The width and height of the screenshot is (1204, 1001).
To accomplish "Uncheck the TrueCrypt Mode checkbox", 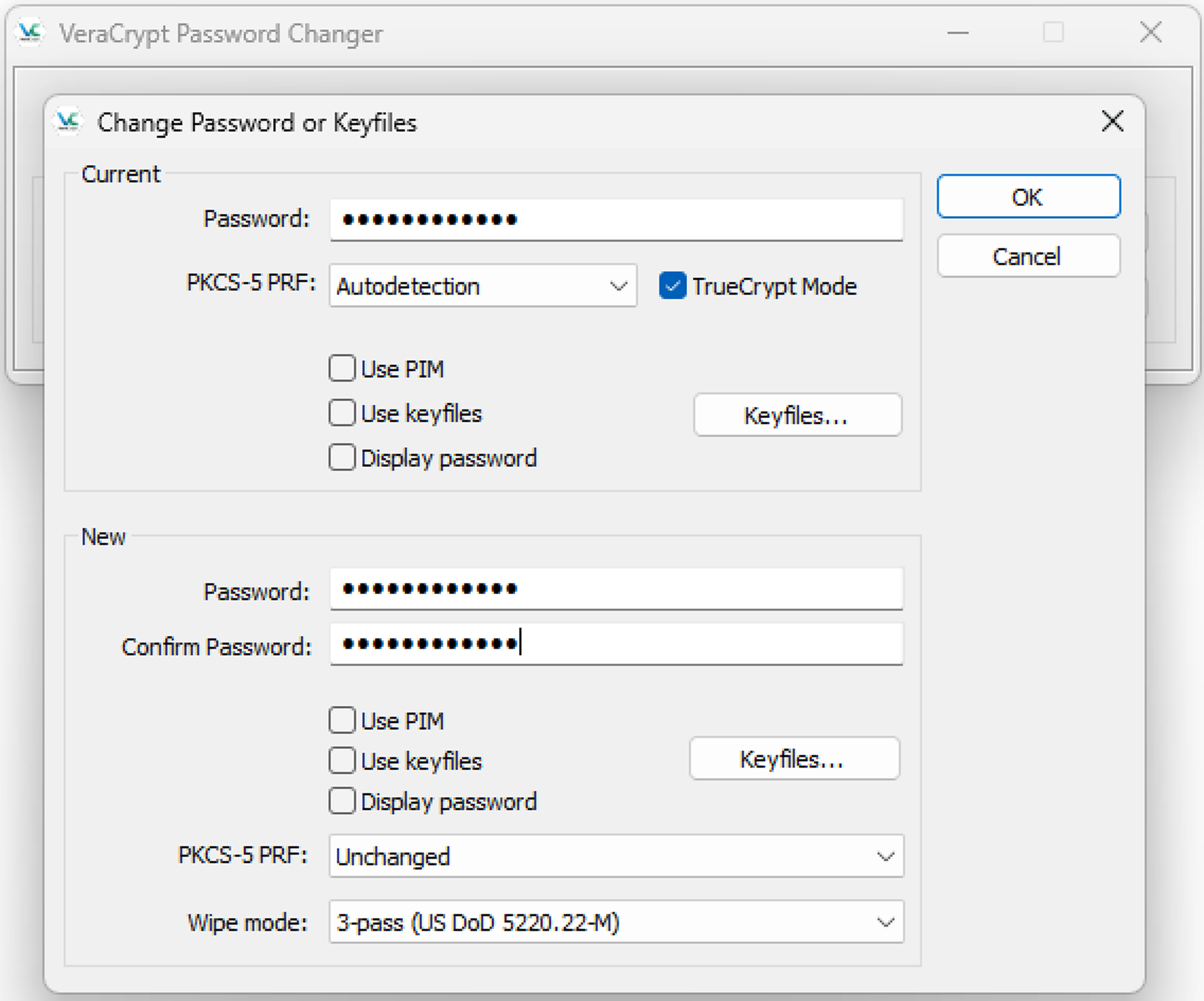I will pyautogui.click(x=672, y=286).
